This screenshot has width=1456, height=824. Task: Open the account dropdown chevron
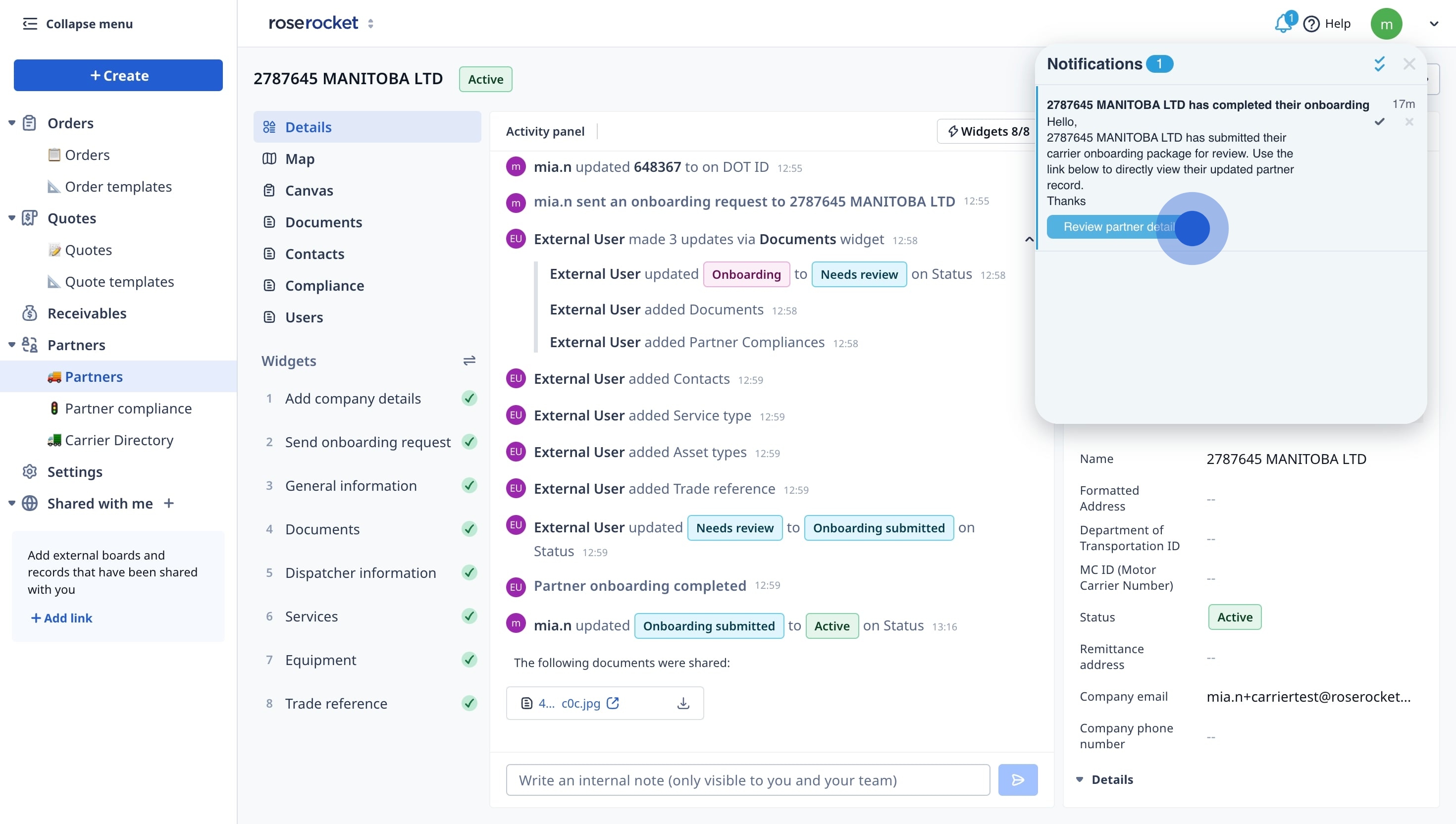coord(1433,24)
